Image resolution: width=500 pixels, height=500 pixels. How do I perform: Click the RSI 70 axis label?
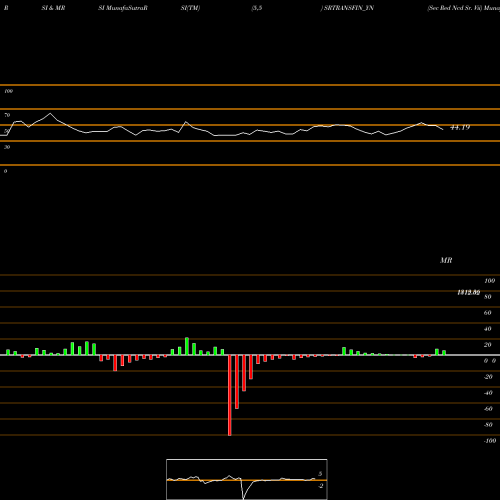tap(7, 115)
